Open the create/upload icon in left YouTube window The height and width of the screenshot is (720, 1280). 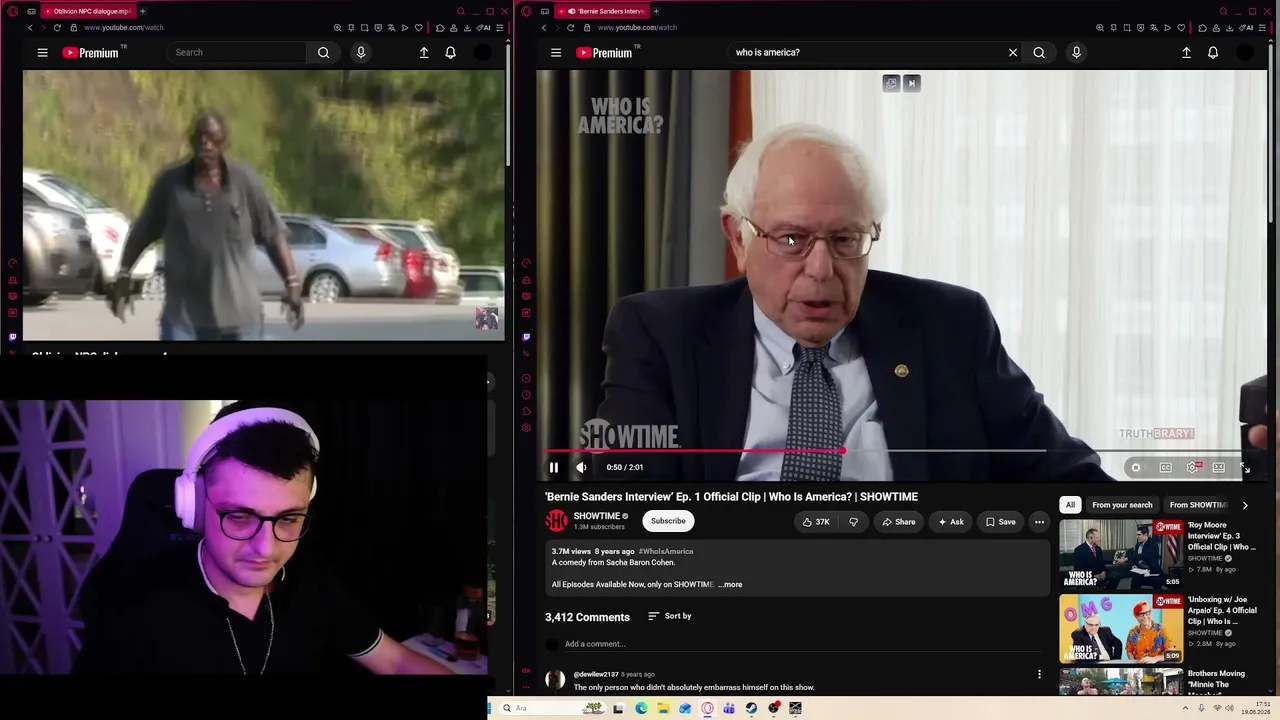tap(424, 52)
